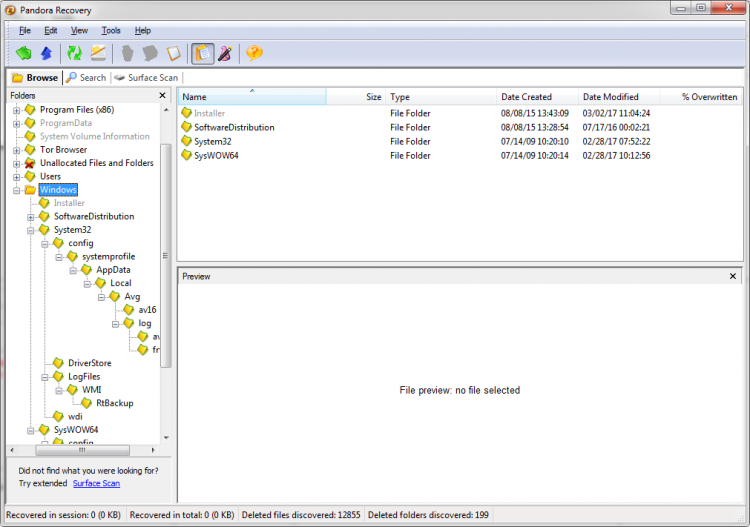Click the blue Up one level arrow icon
The width and height of the screenshot is (750, 527).
46,53
